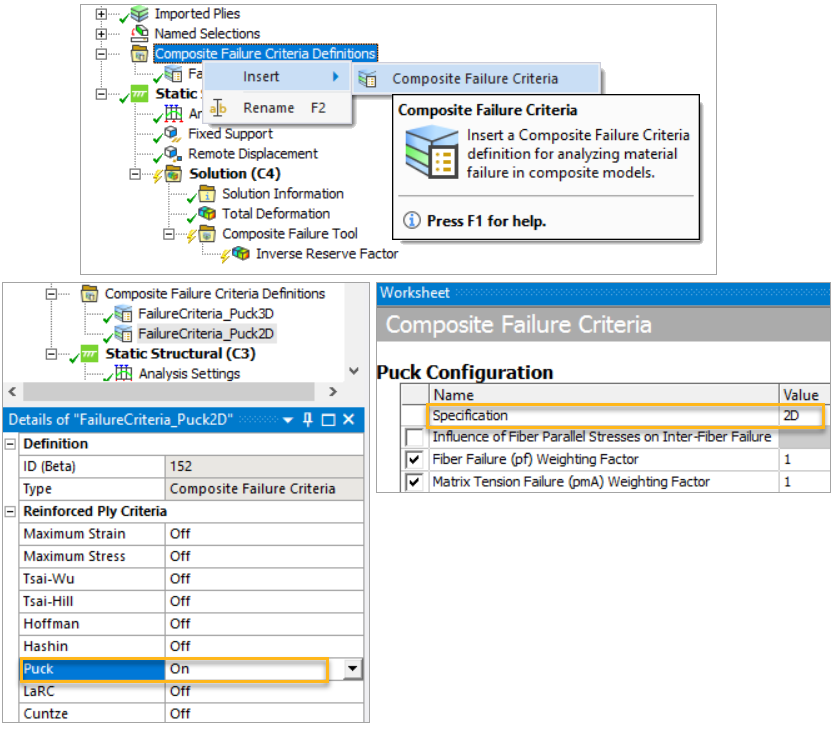
Task: Click the horizontal scrollbar thumb in tree panel
Action: 168,392
